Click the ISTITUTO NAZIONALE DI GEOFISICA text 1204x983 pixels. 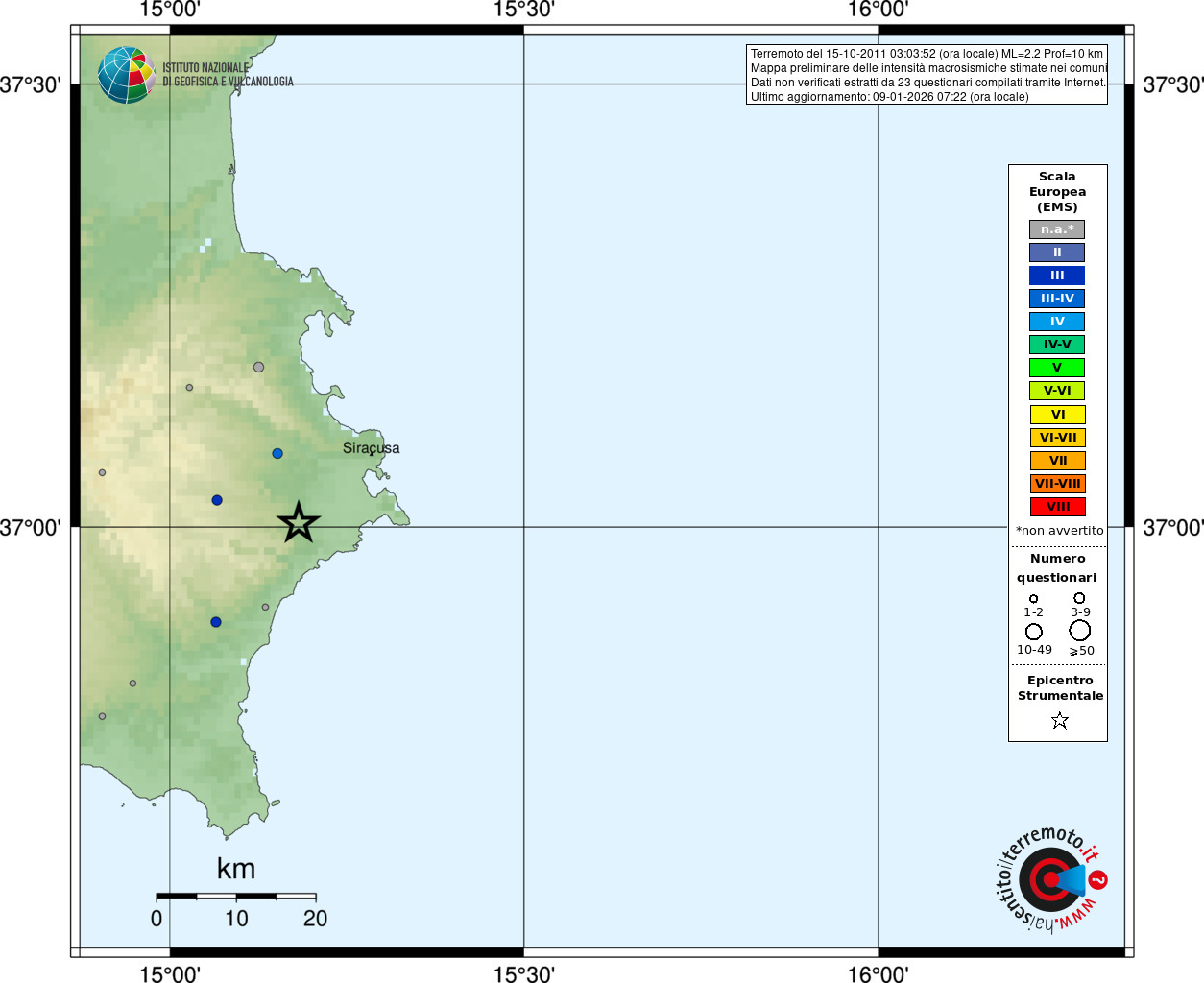point(228,75)
